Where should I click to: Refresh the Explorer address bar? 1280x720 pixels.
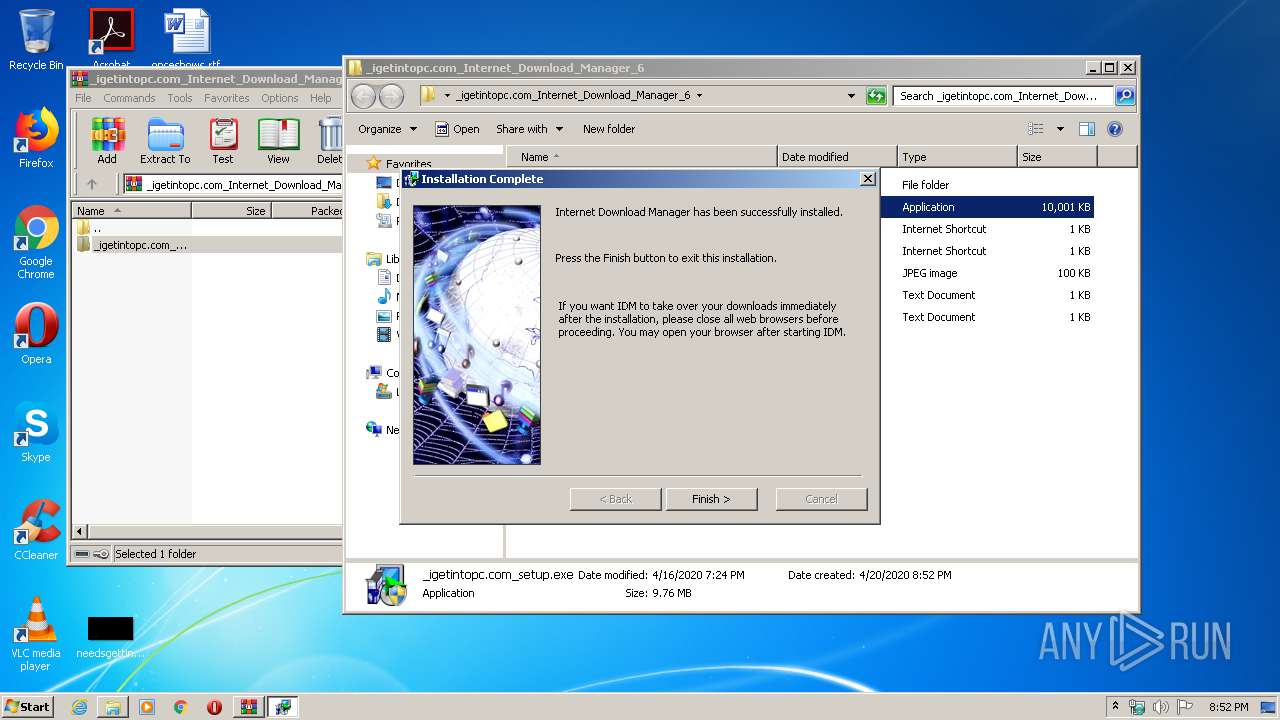(876, 96)
